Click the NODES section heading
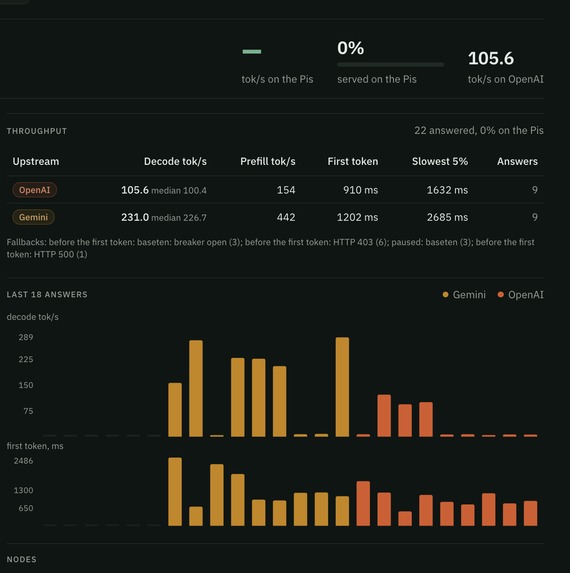This screenshot has width=570, height=573. coord(22,559)
